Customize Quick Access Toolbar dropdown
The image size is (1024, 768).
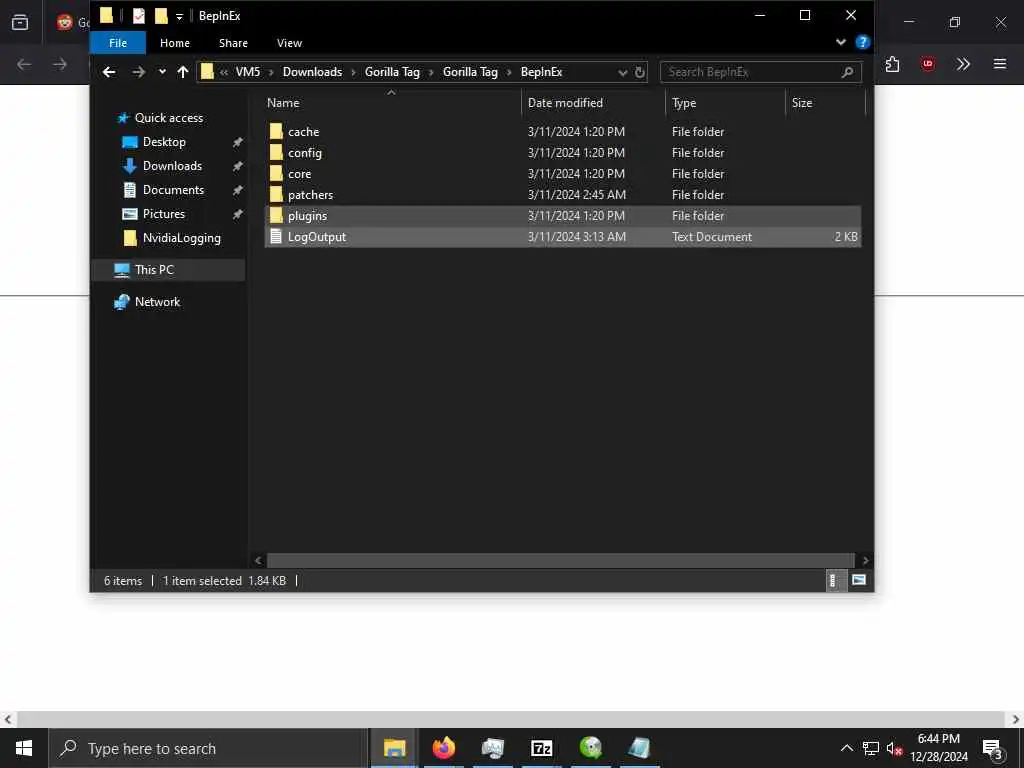(x=179, y=16)
